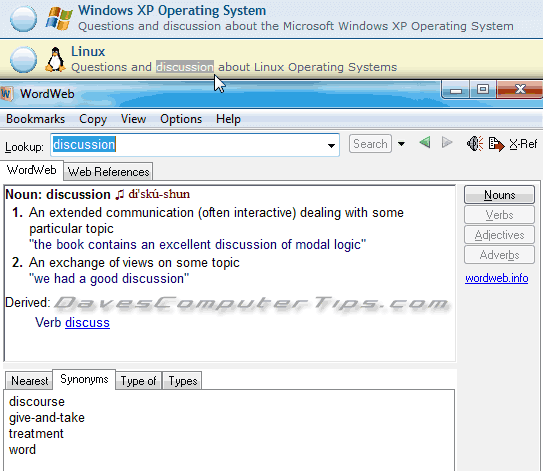
Task: Click the highlighted word 'discussion' in Linux description
Action: click(x=185, y=66)
